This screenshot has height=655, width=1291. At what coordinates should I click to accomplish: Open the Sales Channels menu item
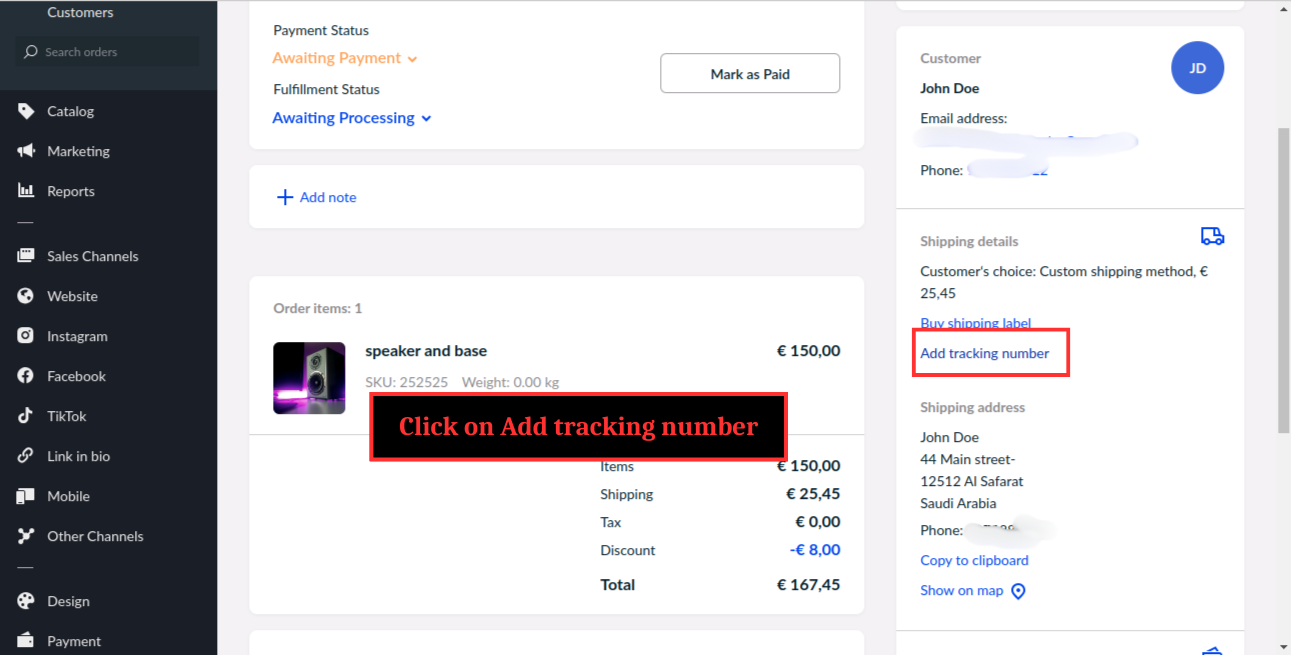coord(92,256)
